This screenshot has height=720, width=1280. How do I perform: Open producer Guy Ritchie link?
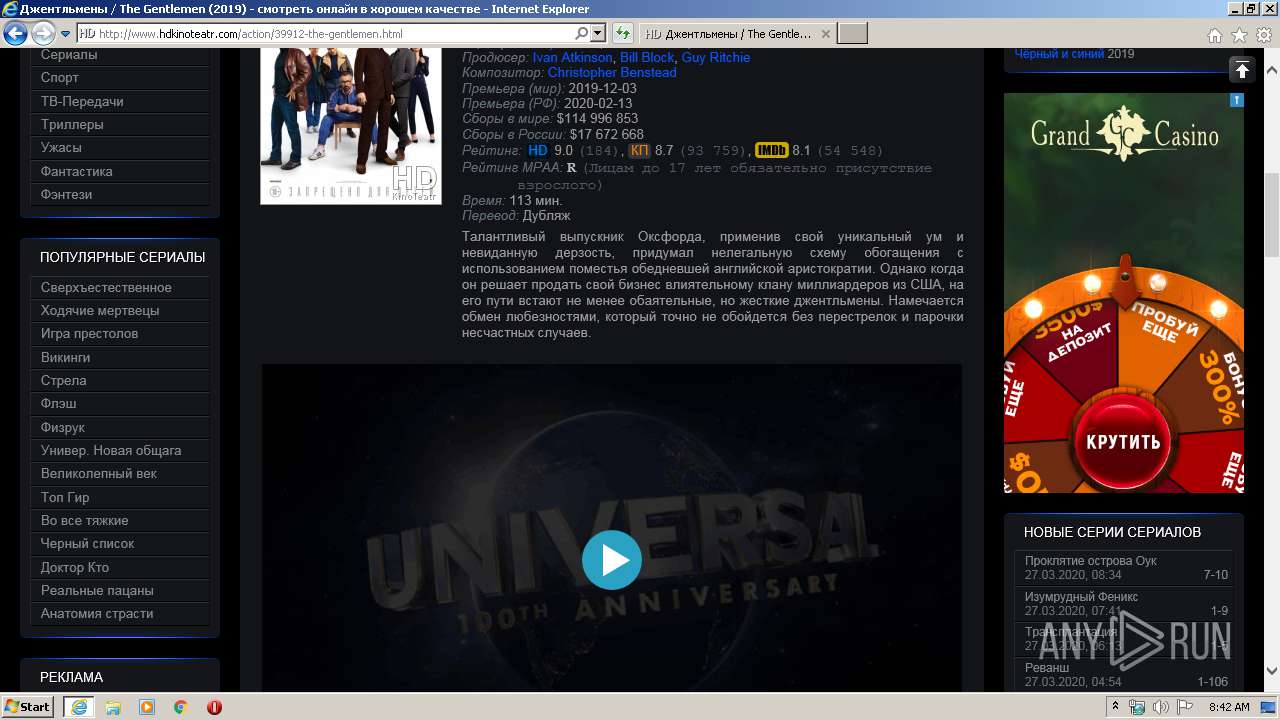tap(715, 57)
